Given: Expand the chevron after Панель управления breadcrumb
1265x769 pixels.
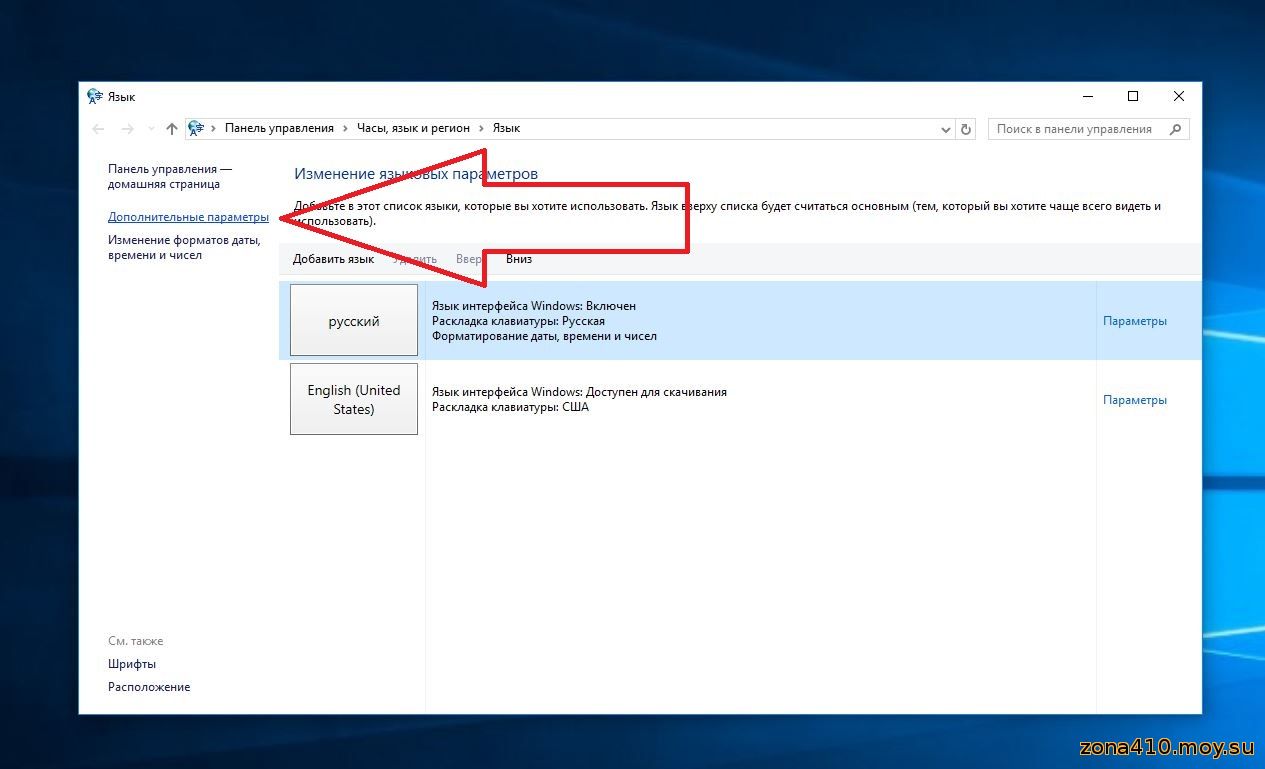Looking at the screenshot, I should pos(345,129).
